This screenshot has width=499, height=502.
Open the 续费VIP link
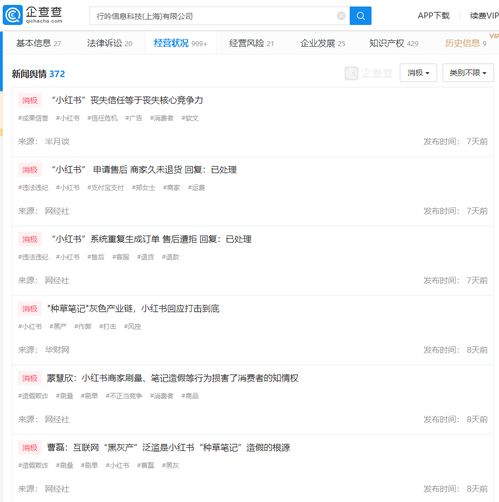[x=484, y=16]
